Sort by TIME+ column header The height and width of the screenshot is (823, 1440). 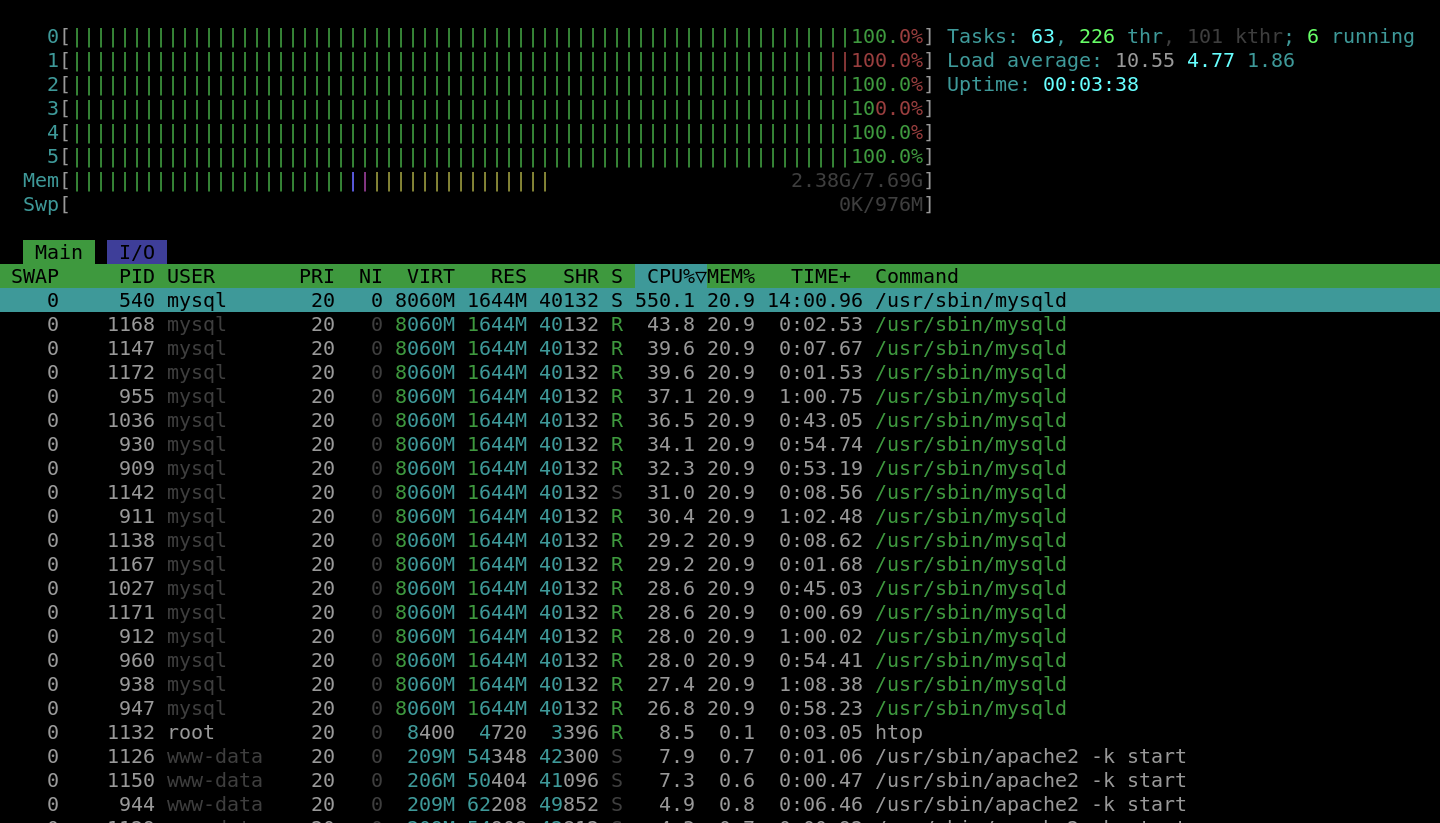pyautogui.click(x=821, y=276)
